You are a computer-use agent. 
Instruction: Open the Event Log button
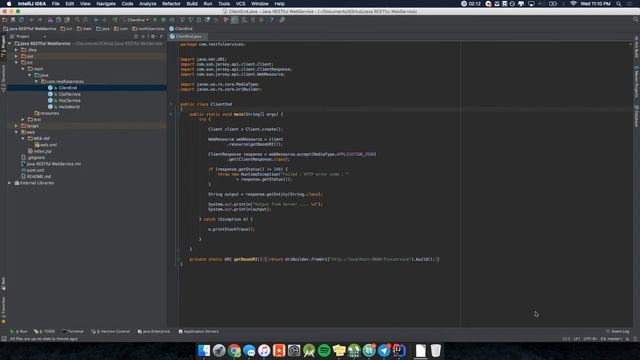[x=618, y=331]
